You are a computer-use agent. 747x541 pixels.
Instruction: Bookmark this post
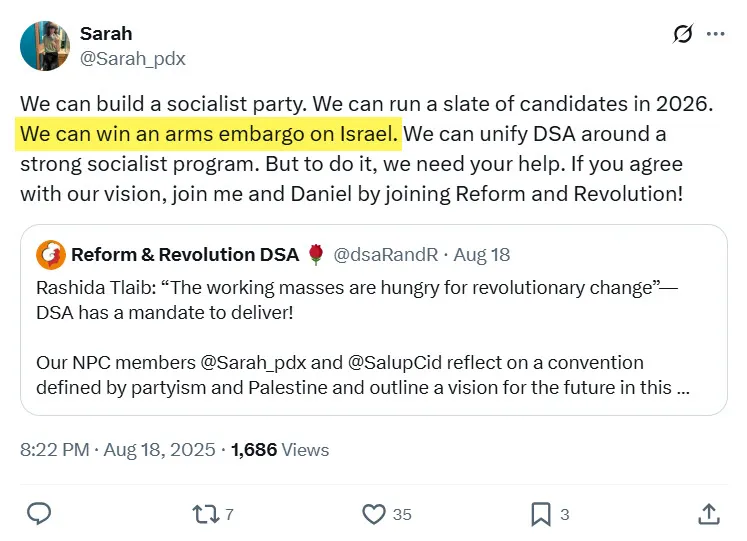540,514
